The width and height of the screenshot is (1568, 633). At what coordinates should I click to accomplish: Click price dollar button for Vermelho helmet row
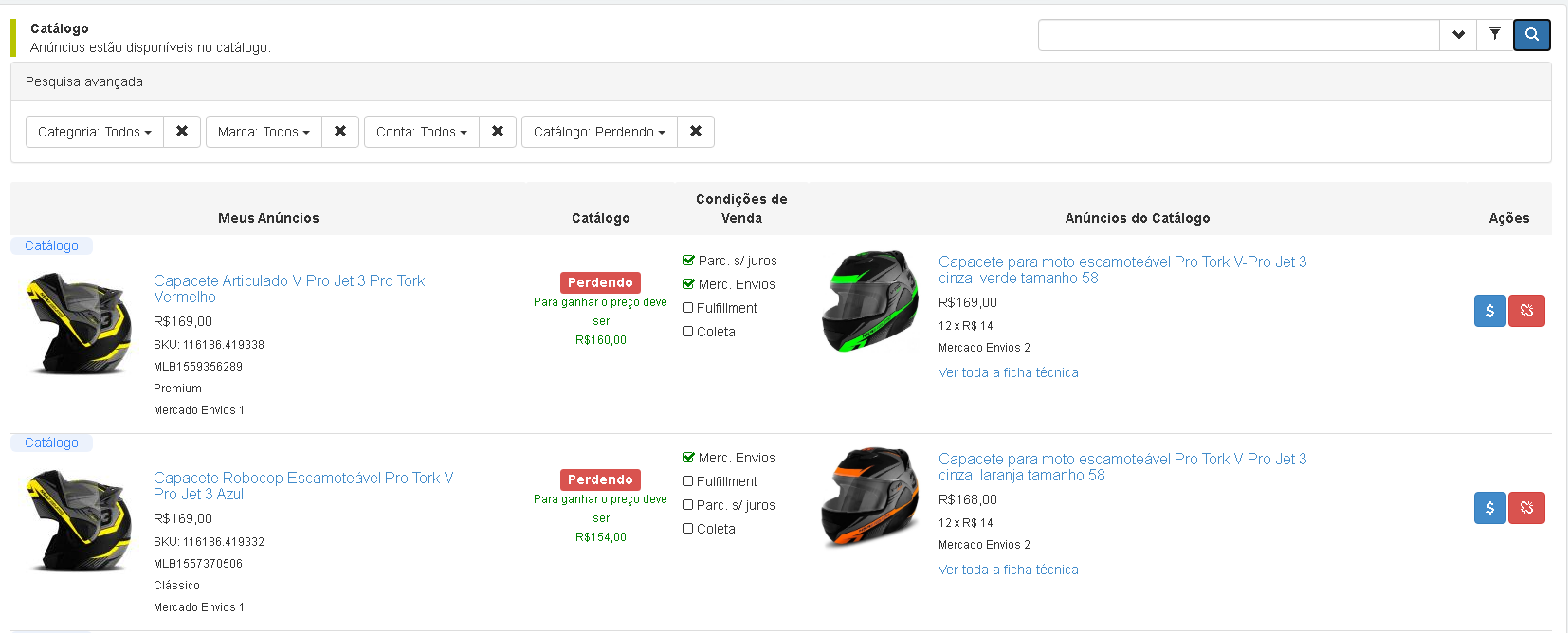(x=1490, y=311)
